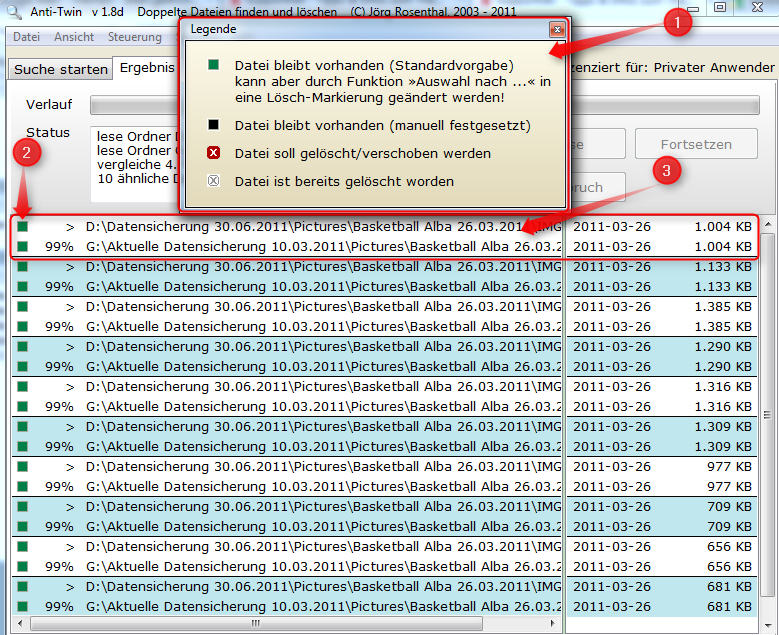Open the Steuerung menu
Viewport: 779px width, 635px height.
click(x=135, y=37)
